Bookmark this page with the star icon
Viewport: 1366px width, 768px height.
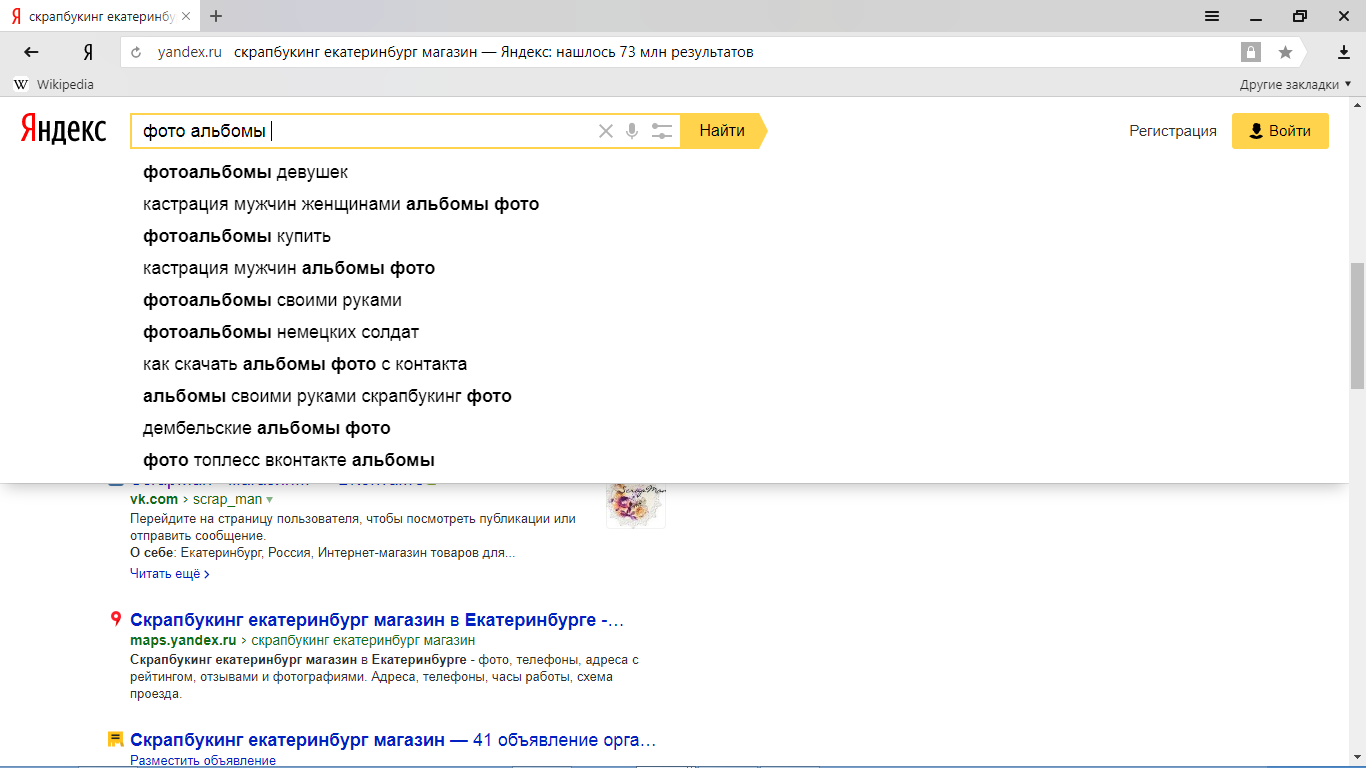point(1285,52)
